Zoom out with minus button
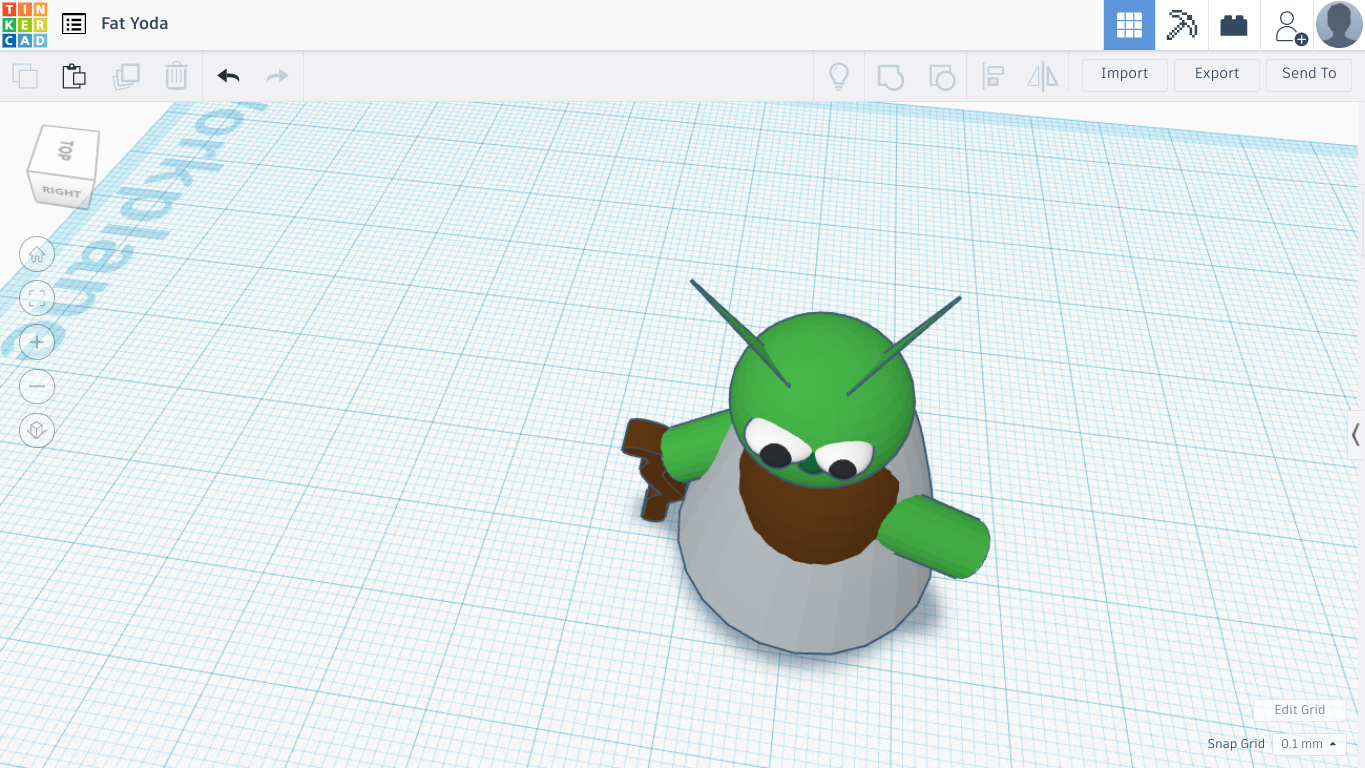Viewport: 1365px width, 768px height. point(37,386)
